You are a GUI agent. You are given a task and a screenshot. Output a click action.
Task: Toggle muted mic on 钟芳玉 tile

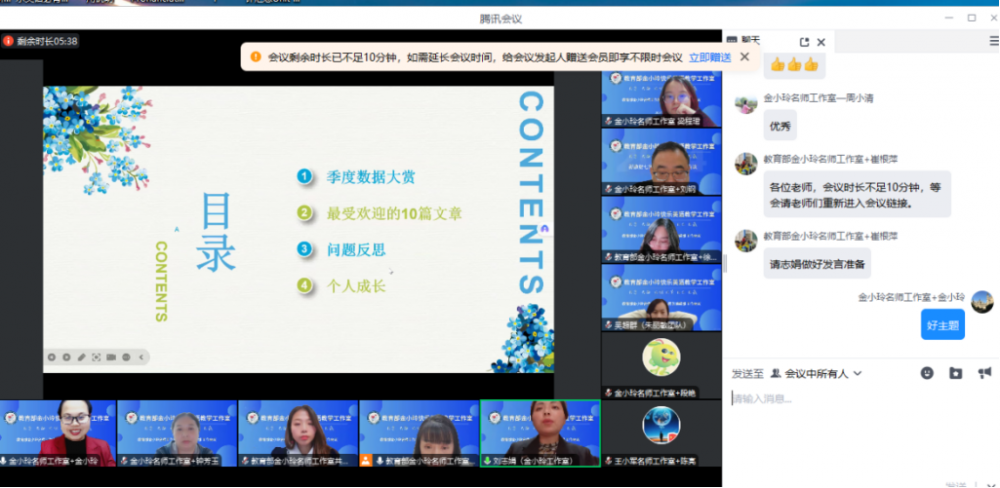(x=124, y=461)
